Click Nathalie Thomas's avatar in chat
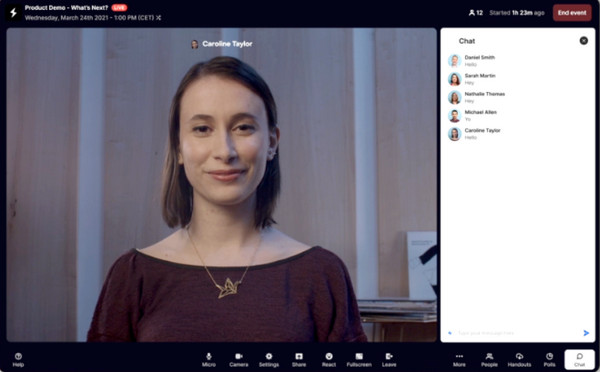Image resolution: width=600 pixels, height=372 pixels. tap(455, 98)
